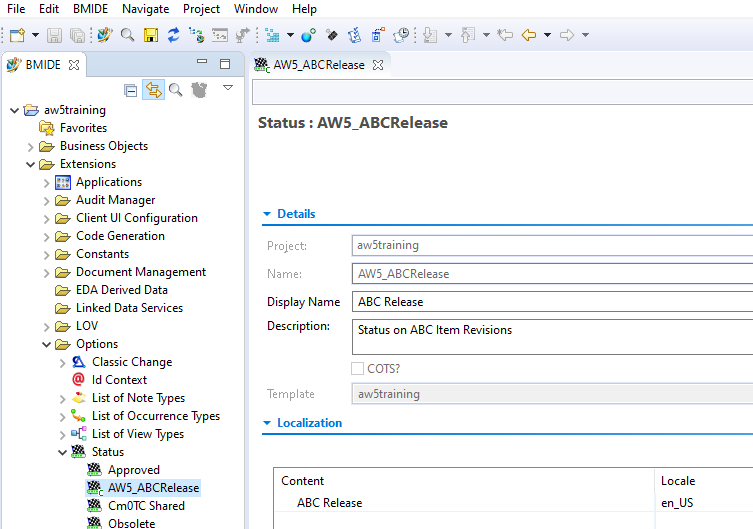Click the magnifier search icon in main toolbar
This screenshot has height=529, width=753.
(x=127, y=35)
